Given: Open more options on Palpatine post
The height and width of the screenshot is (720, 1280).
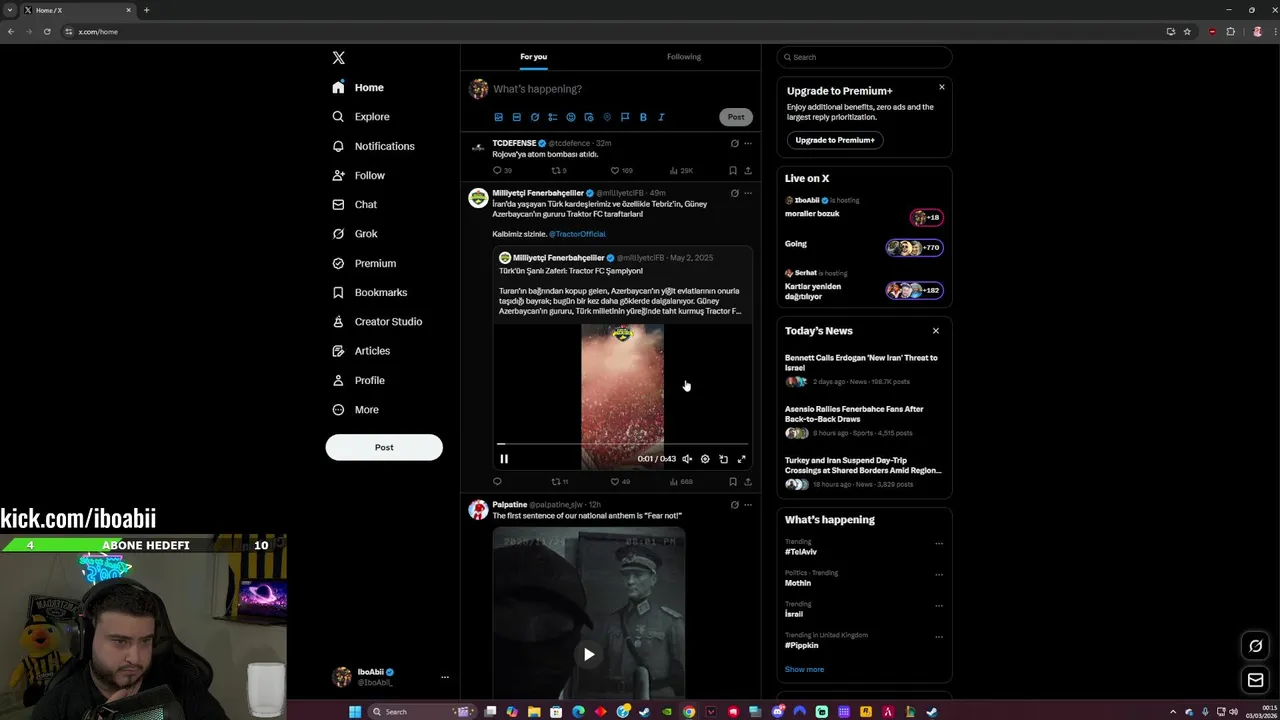Looking at the screenshot, I should pos(748,505).
